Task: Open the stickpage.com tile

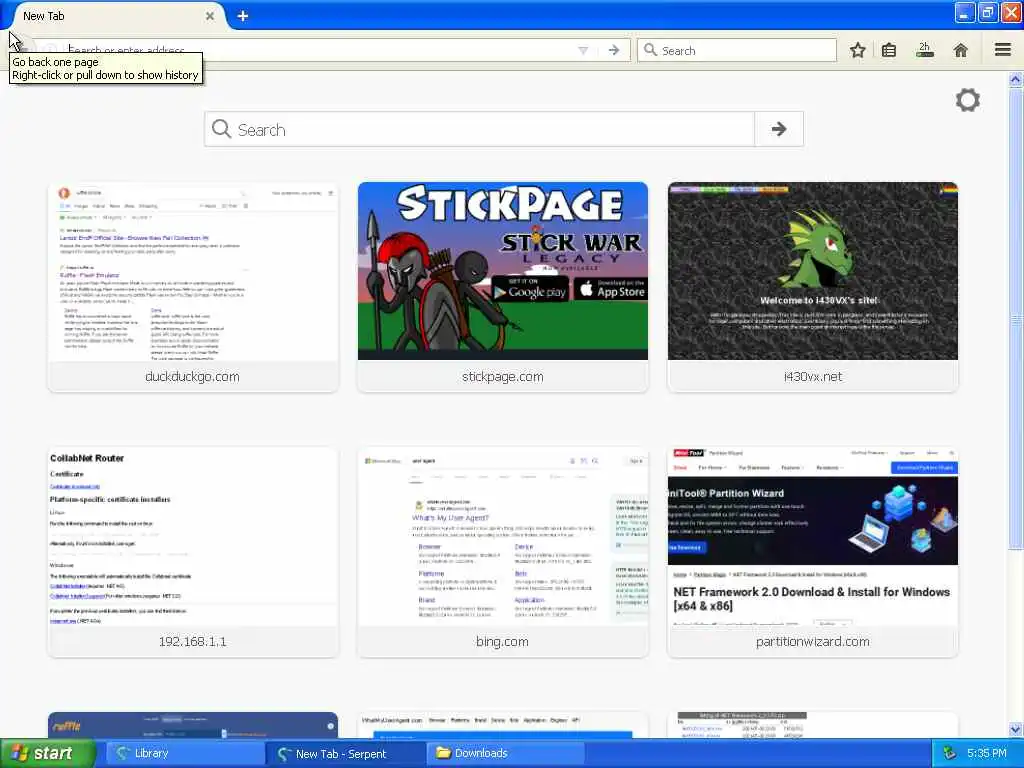Action: (x=503, y=287)
